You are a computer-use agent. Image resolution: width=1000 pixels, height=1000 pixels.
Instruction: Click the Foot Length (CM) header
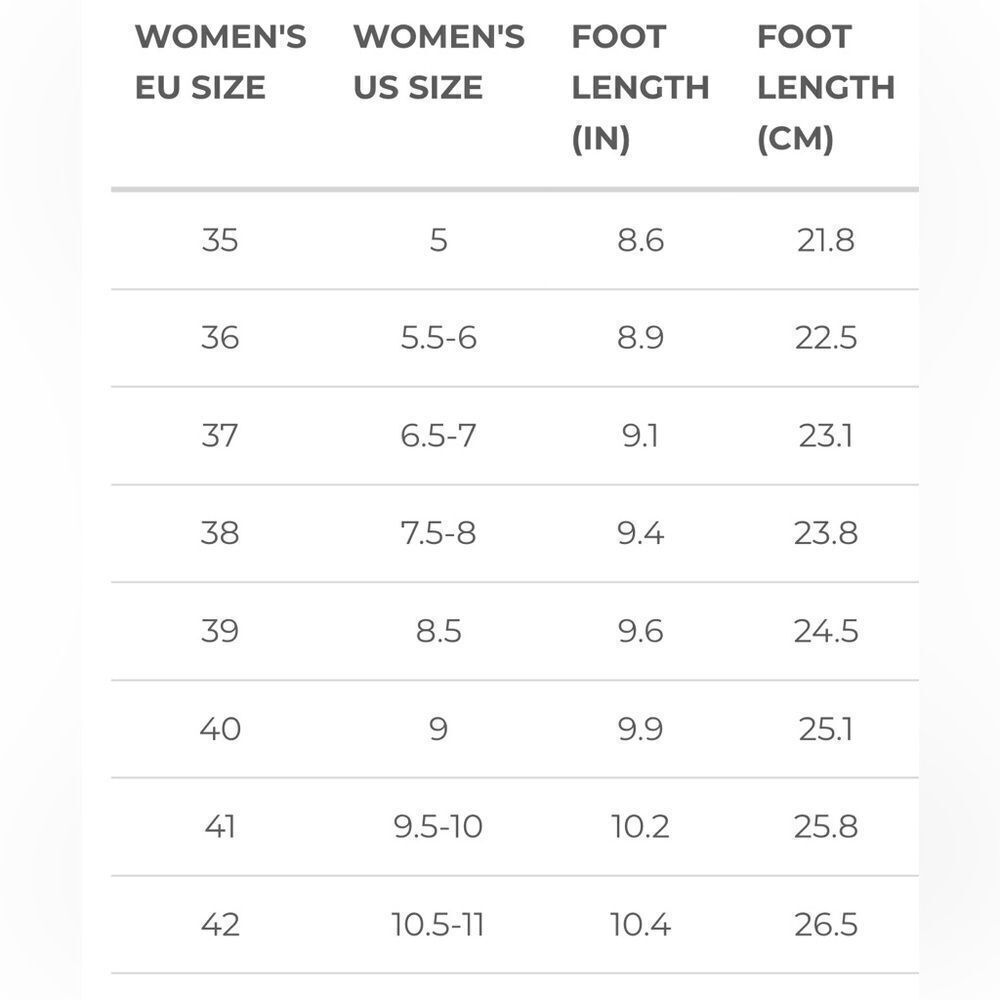coord(826,88)
